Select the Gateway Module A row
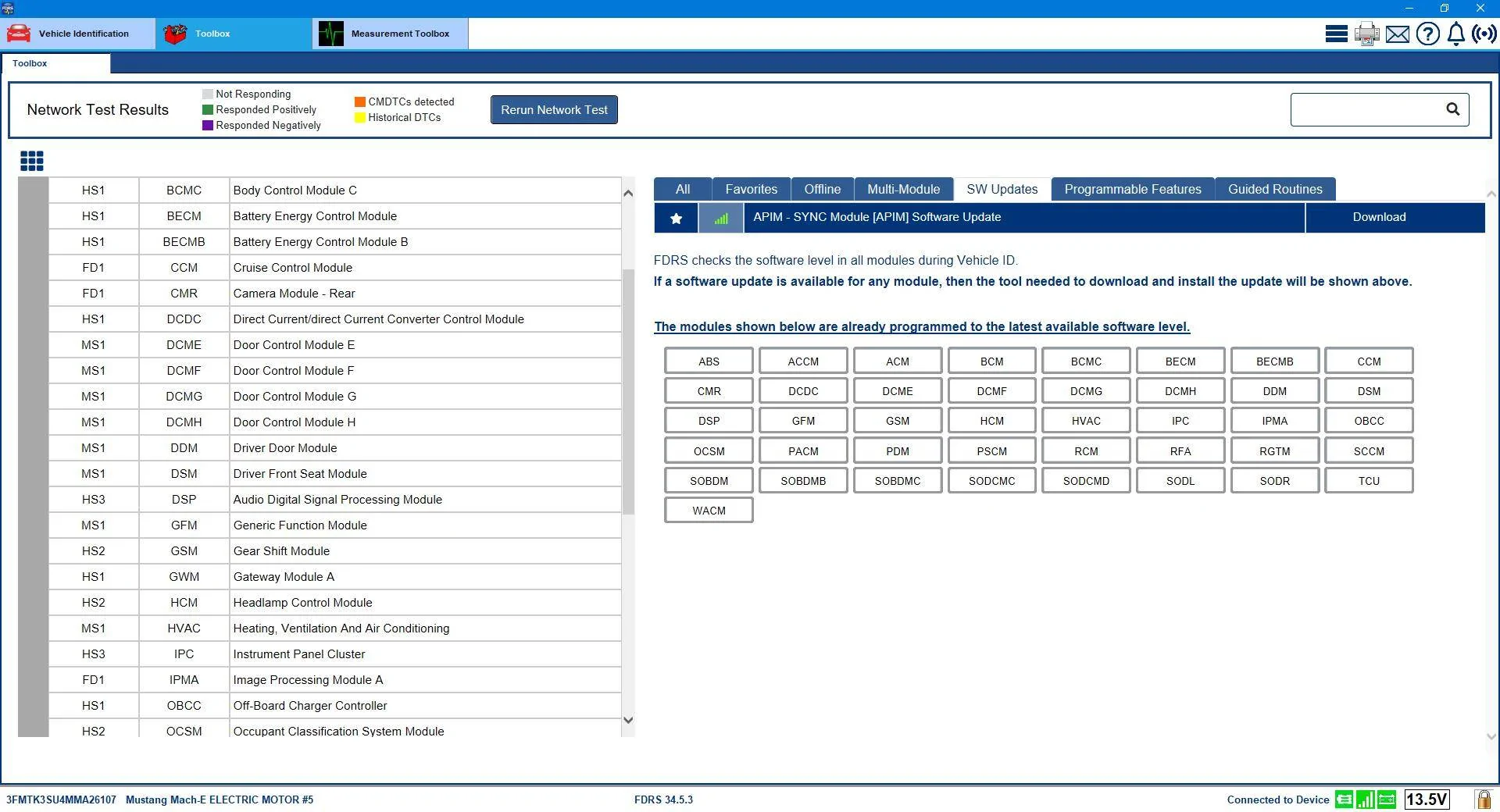The width and height of the screenshot is (1500, 812). click(x=335, y=577)
